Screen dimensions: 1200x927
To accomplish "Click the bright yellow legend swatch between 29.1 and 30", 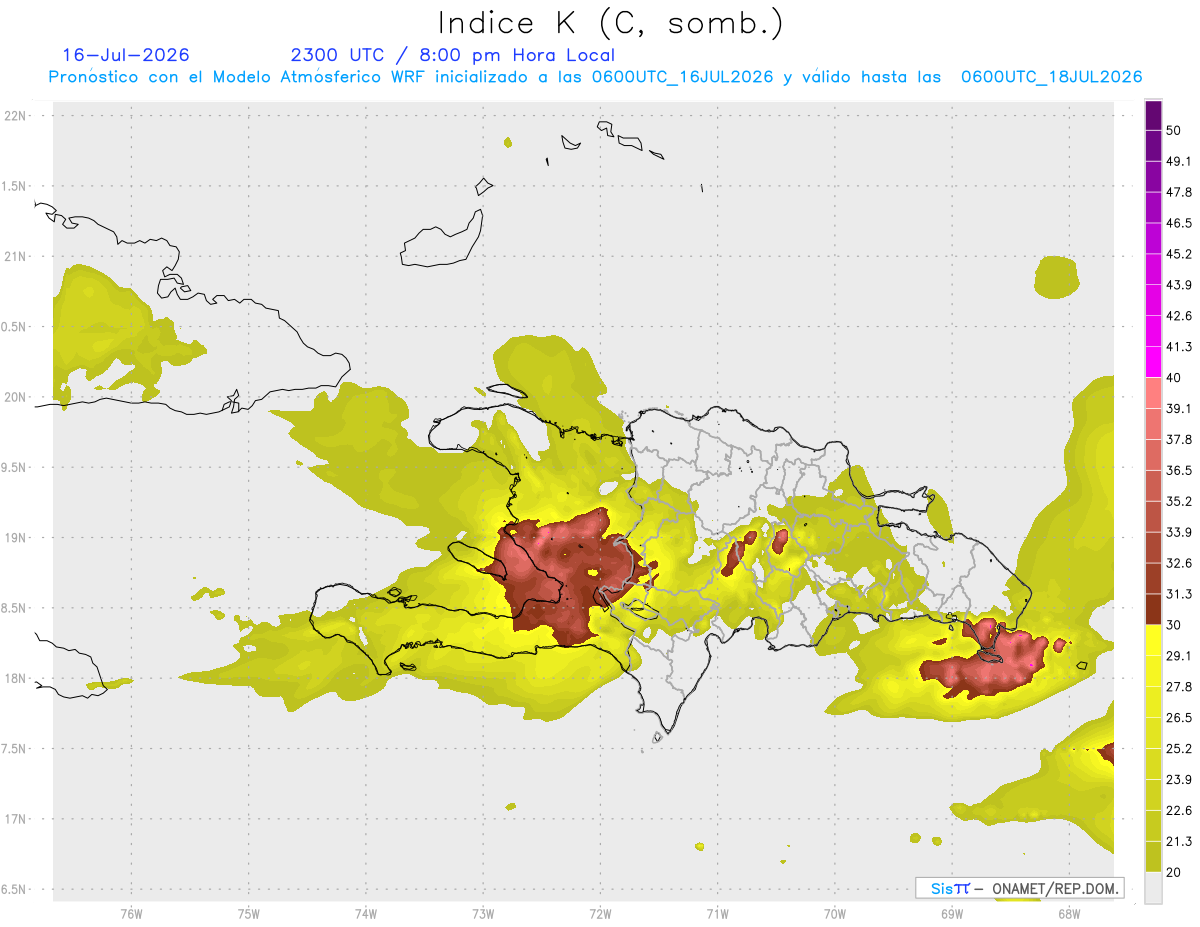I will coord(1153,641).
